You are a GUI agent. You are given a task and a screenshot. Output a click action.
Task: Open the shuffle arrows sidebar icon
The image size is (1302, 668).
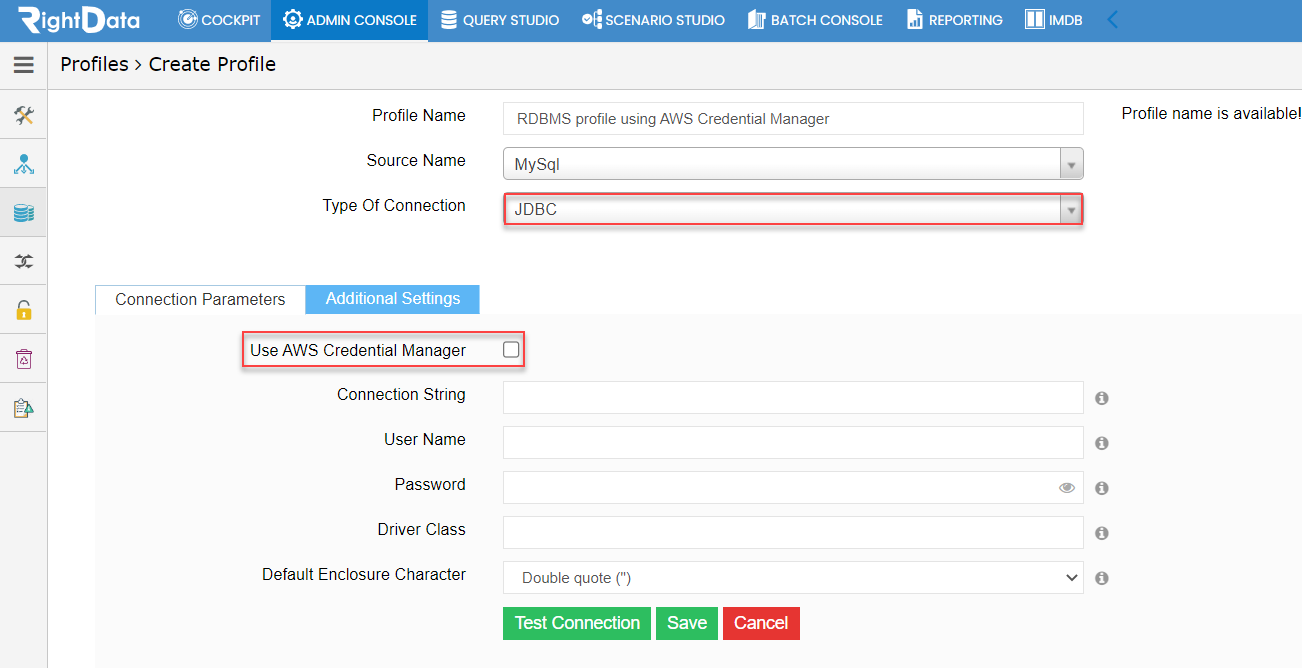click(x=24, y=261)
